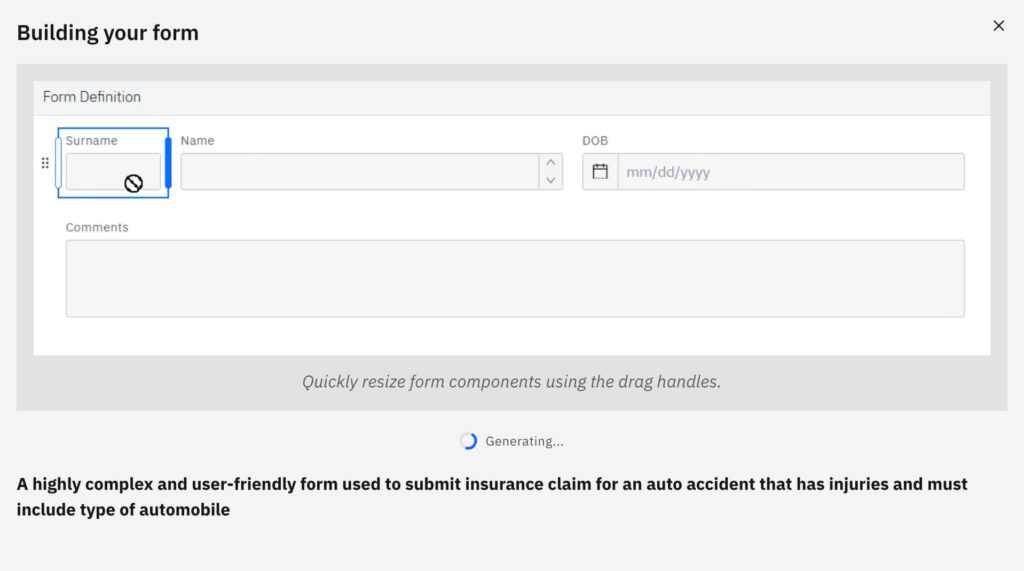Click the DOB field label
Image resolution: width=1024 pixels, height=571 pixels.
pyautogui.click(x=595, y=140)
